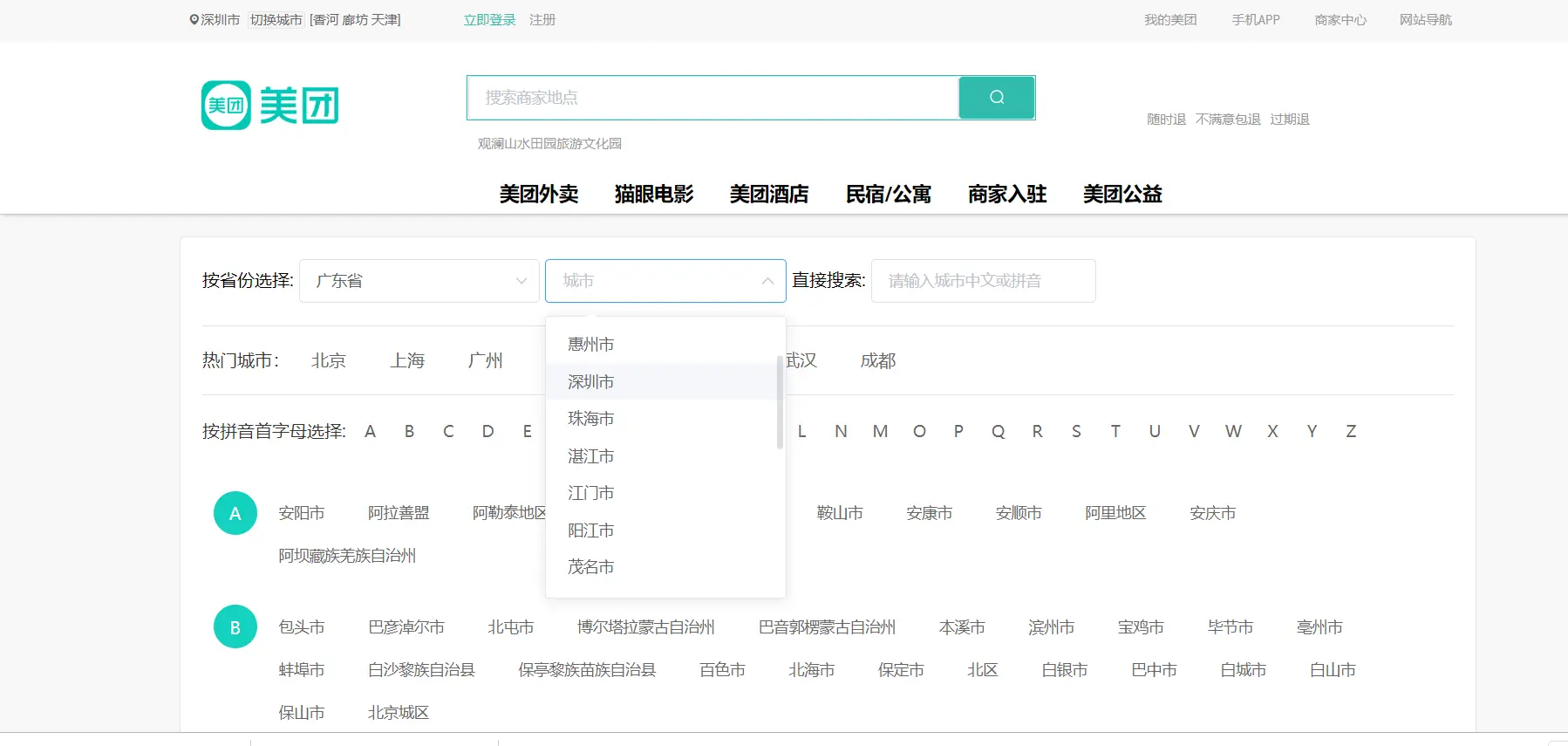Click the green letter A badge
The width and height of the screenshot is (1568, 746).
click(x=235, y=513)
